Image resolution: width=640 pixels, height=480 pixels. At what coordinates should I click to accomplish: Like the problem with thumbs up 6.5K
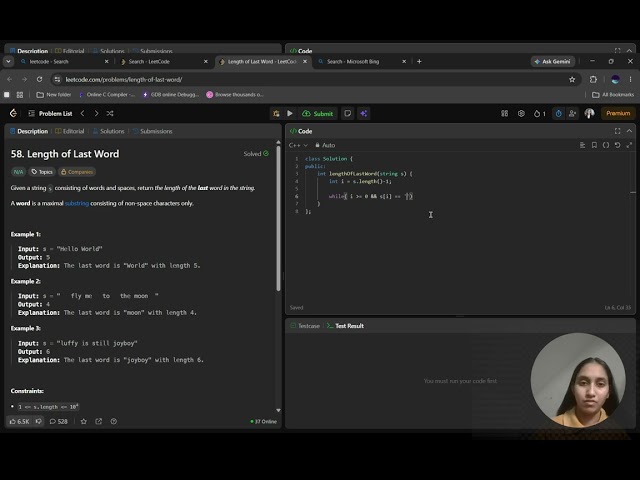[19, 421]
